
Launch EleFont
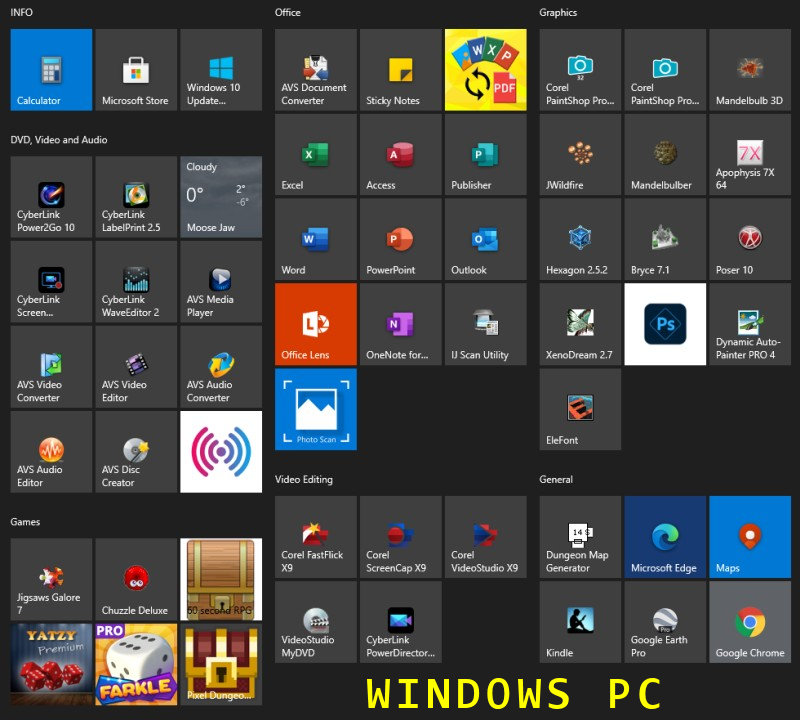point(580,409)
